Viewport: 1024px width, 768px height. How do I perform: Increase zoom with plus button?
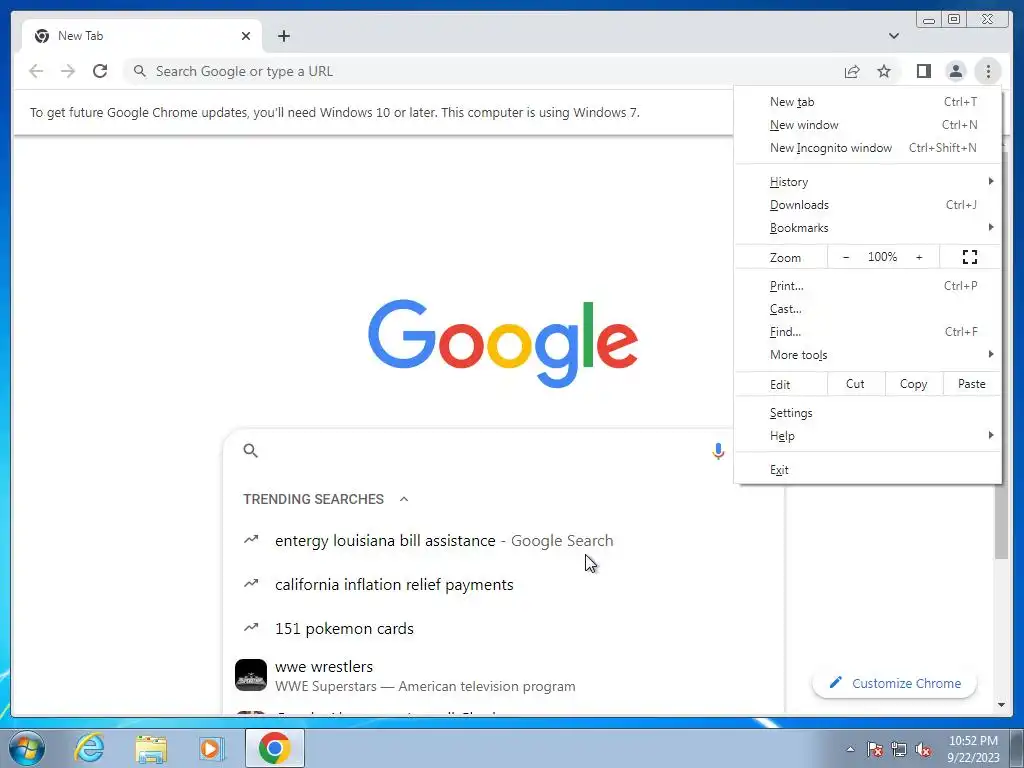tap(919, 257)
